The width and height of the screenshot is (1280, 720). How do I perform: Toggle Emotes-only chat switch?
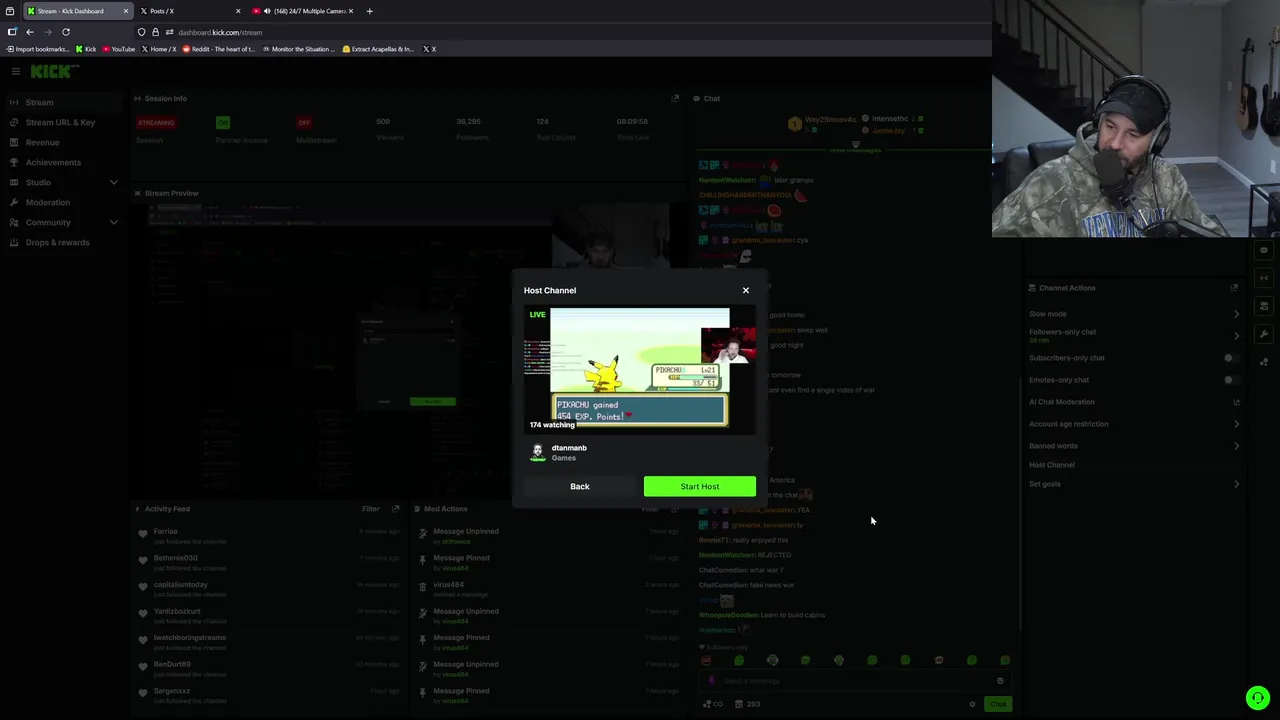tap(1231, 380)
